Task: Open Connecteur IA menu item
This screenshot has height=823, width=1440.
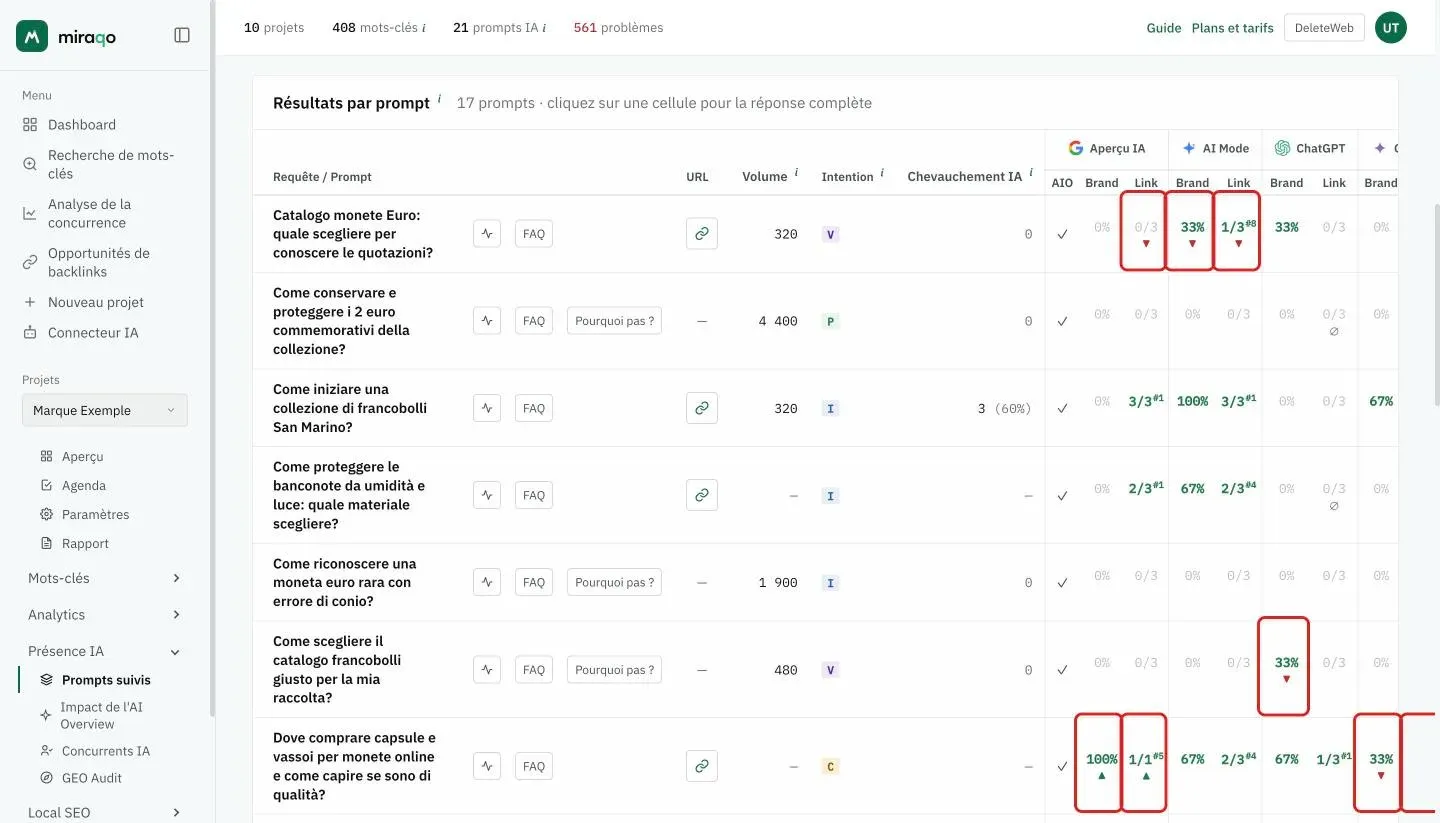Action: (x=93, y=333)
